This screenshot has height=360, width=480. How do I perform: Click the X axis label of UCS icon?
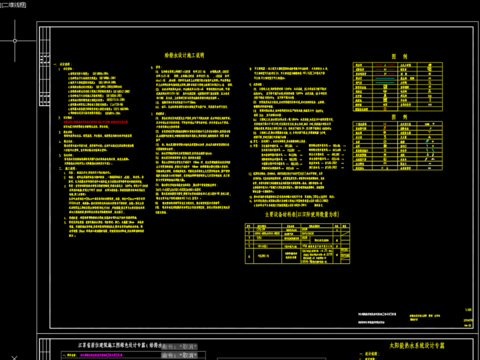pos(14,358)
